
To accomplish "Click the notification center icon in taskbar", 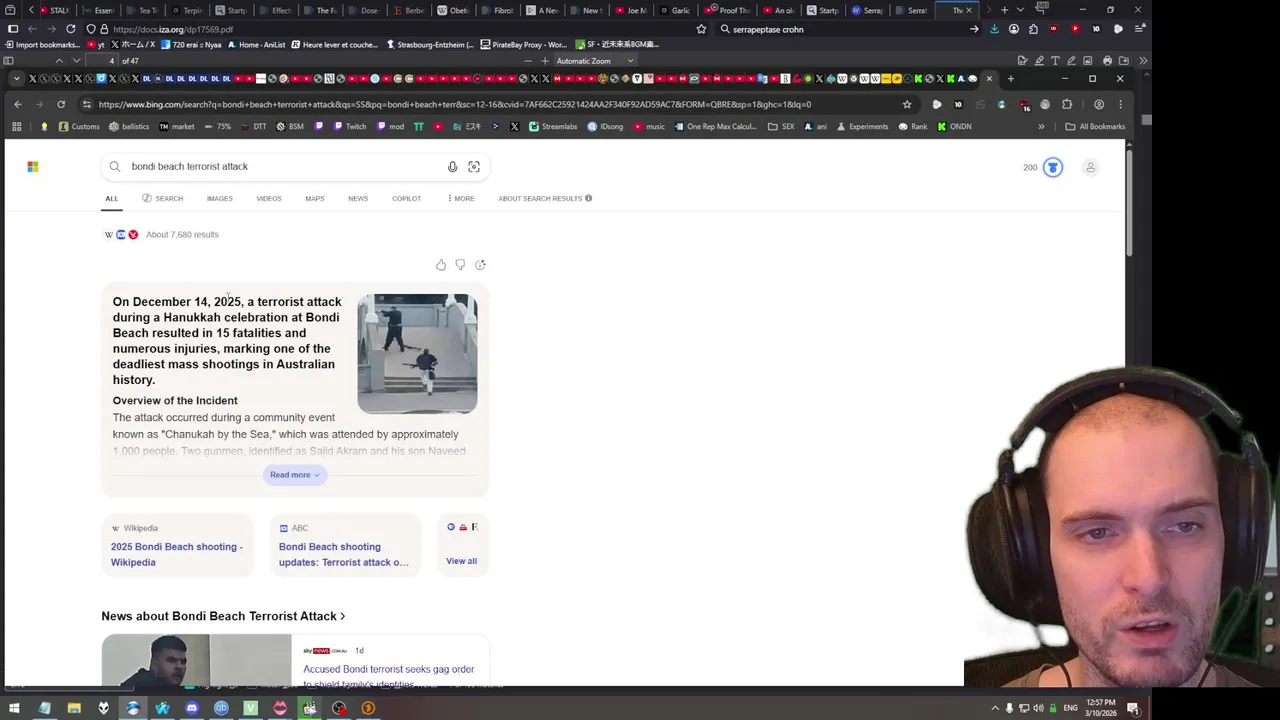I will click(x=1133, y=708).
